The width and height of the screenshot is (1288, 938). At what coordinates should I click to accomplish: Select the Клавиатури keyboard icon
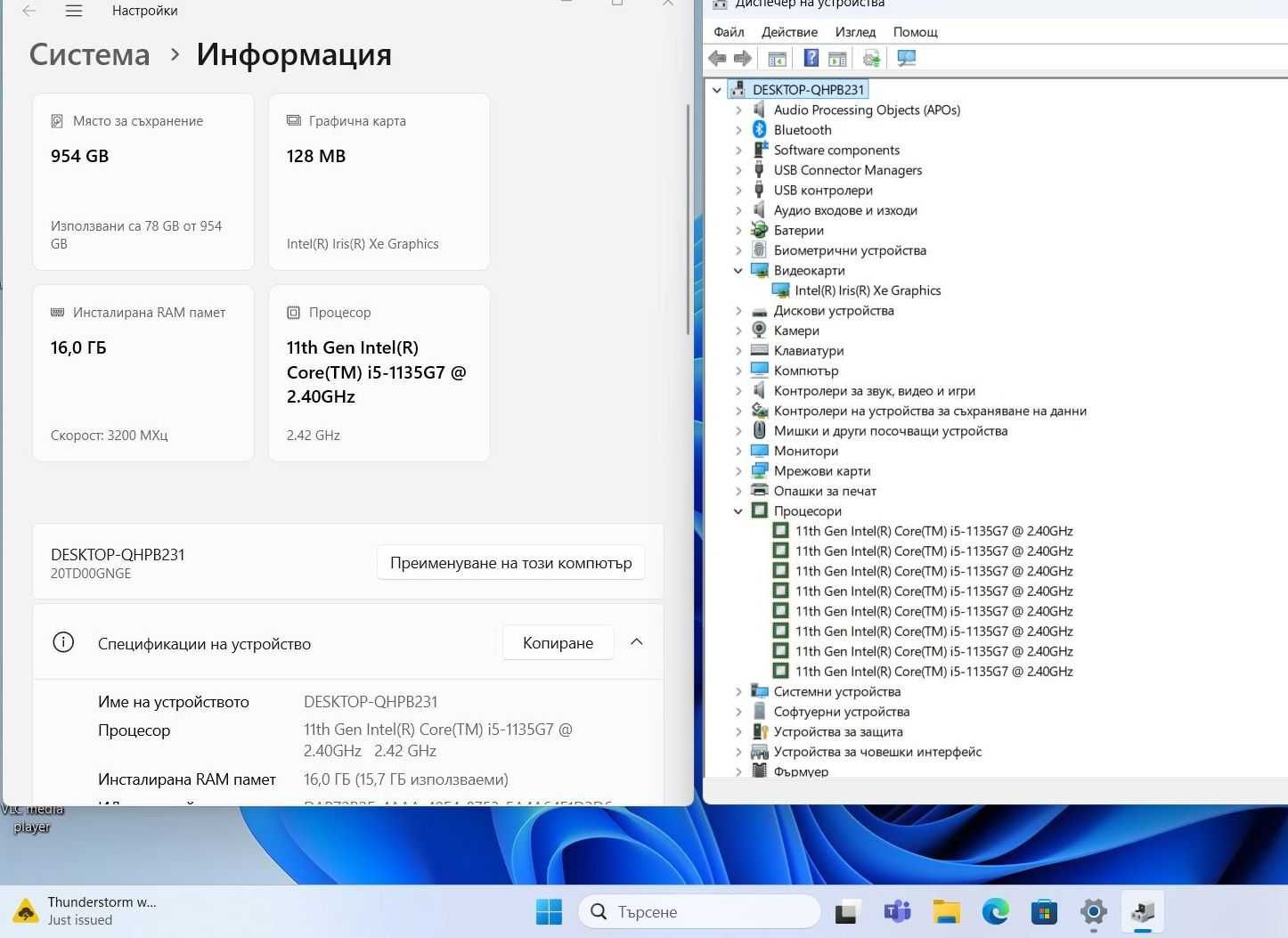click(x=759, y=351)
